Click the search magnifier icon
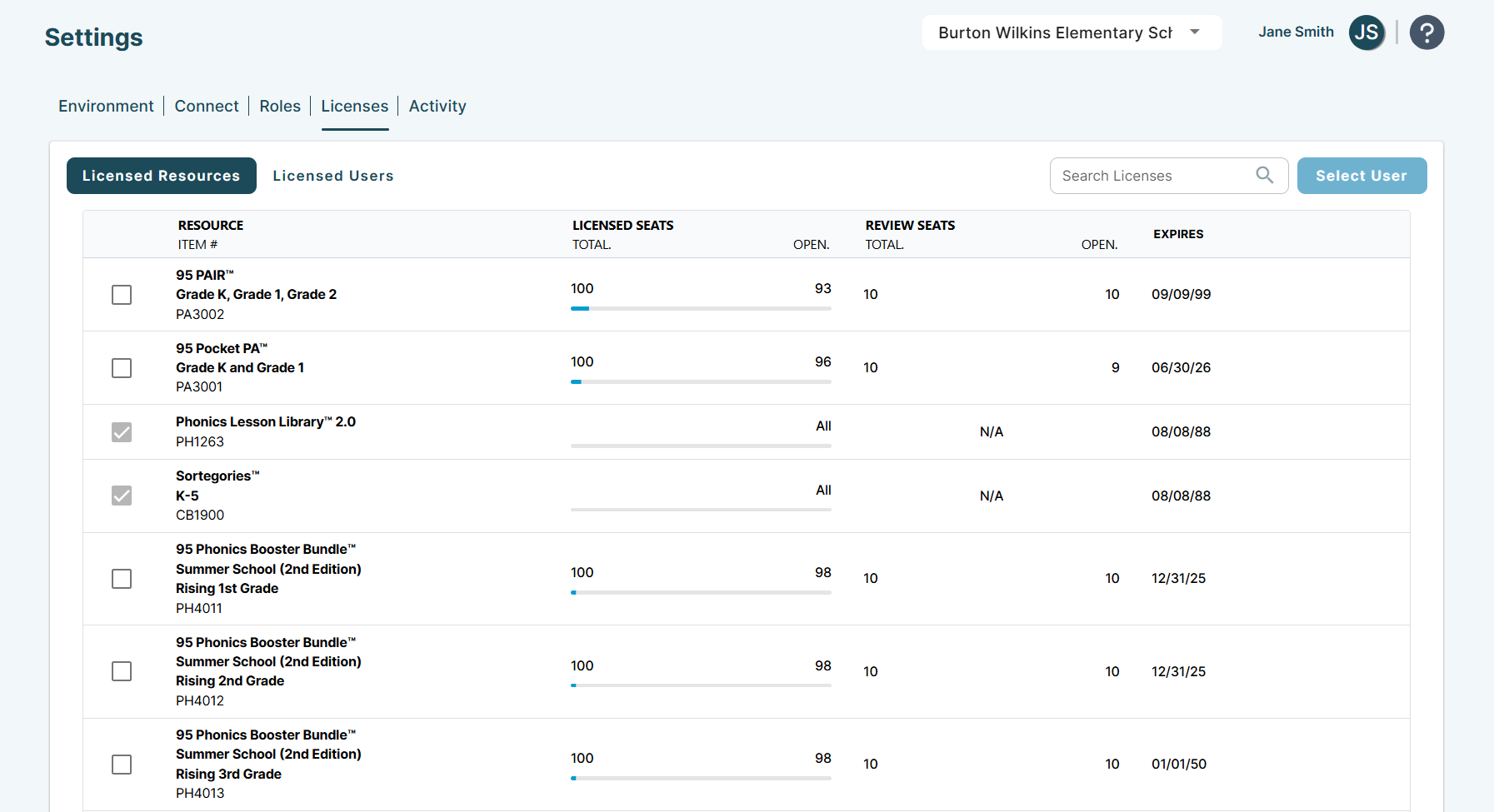 click(x=1264, y=175)
